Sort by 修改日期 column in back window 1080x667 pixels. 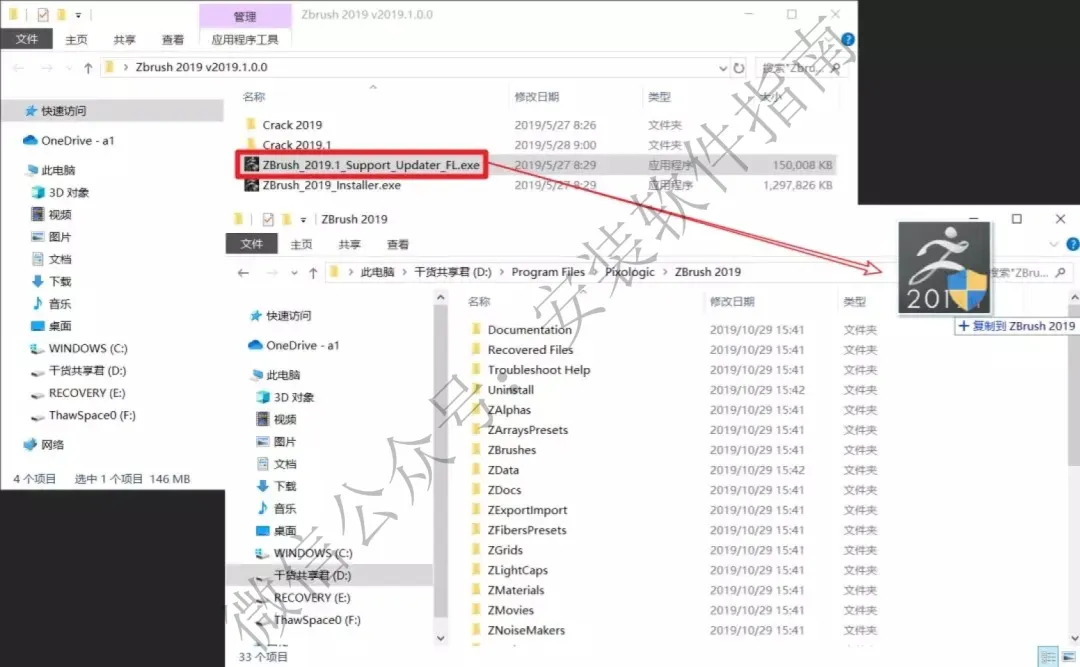pyautogui.click(x=537, y=97)
